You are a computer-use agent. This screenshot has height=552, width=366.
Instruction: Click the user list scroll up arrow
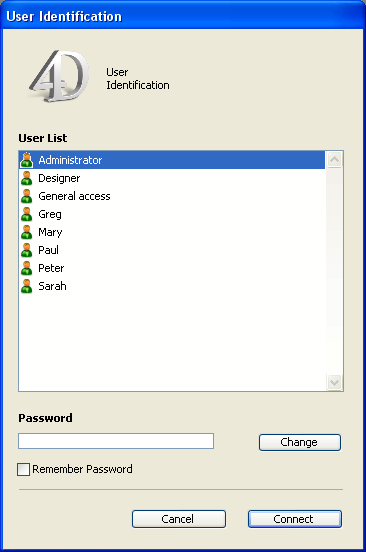(334, 160)
